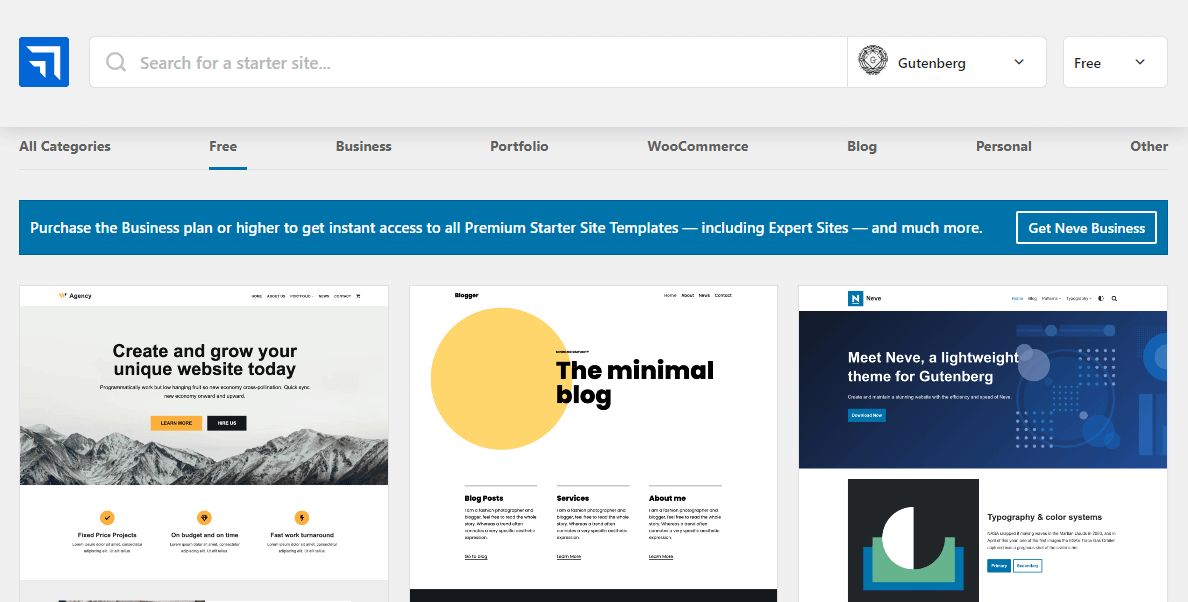Open the Neve Gutenberg starter site thumbnail
1188x602 pixels.
(983, 443)
